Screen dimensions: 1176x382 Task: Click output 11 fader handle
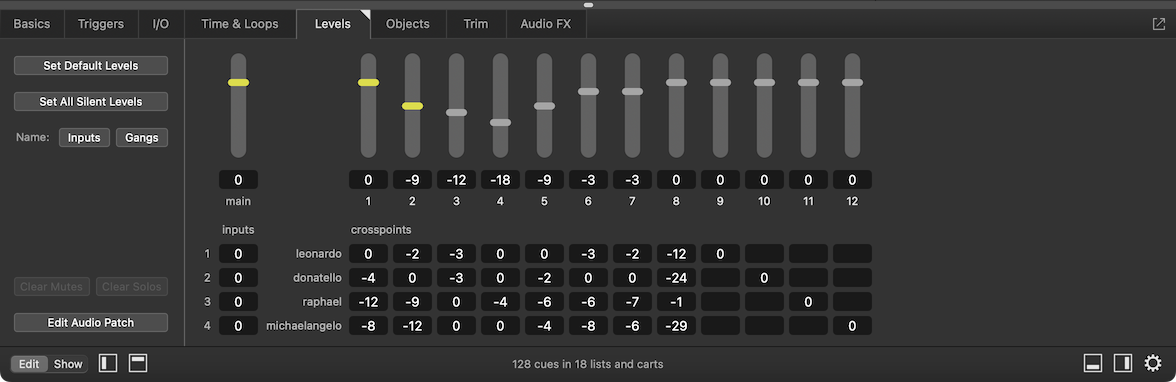click(808, 83)
